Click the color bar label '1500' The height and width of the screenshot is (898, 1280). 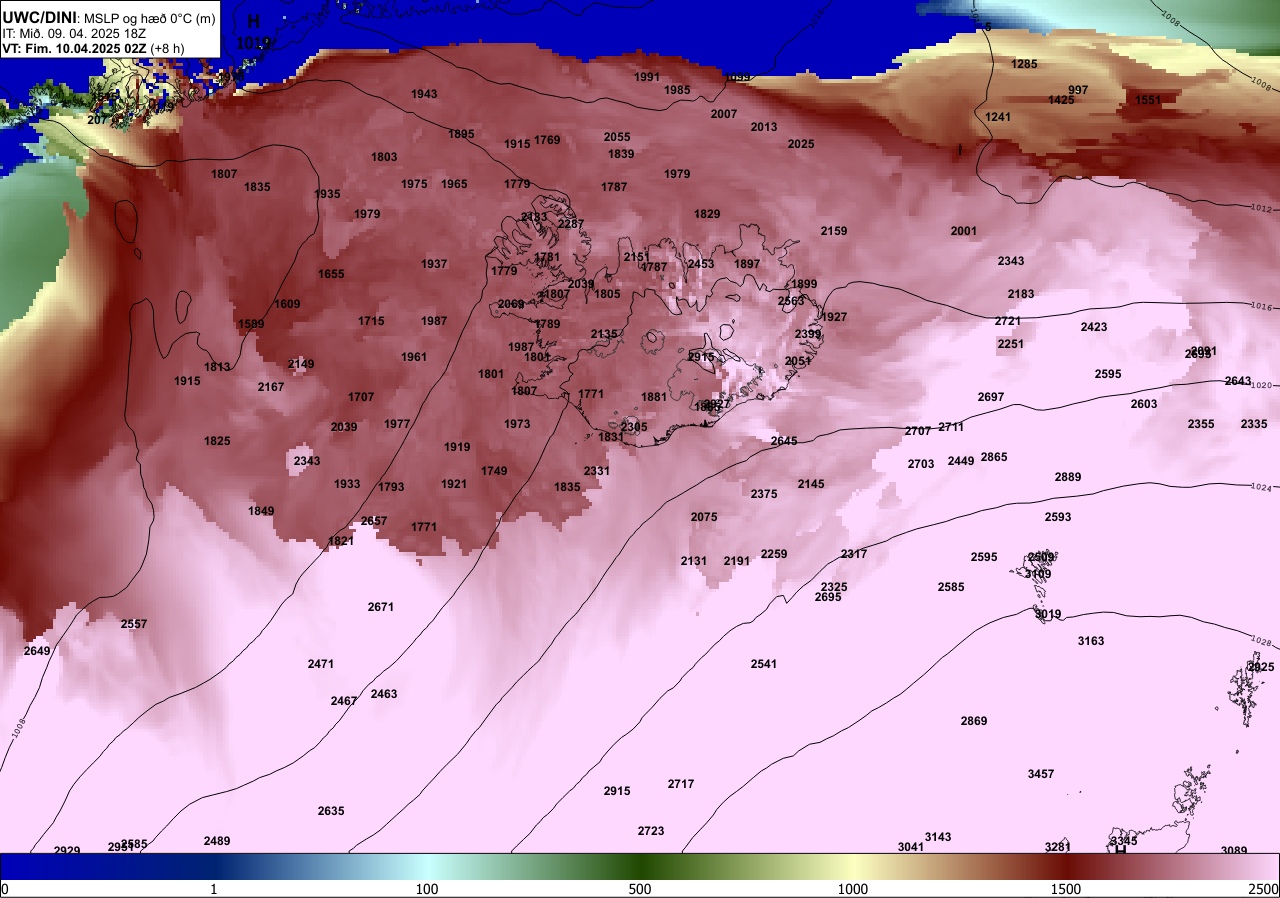[x=1066, y=889]
